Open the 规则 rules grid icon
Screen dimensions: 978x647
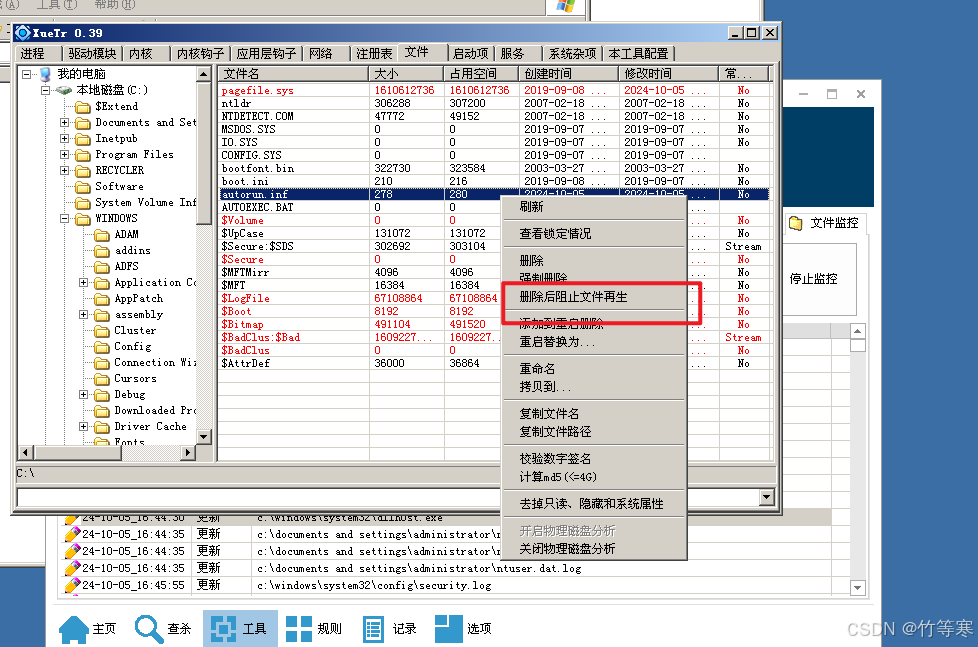[x=298, y=628]
